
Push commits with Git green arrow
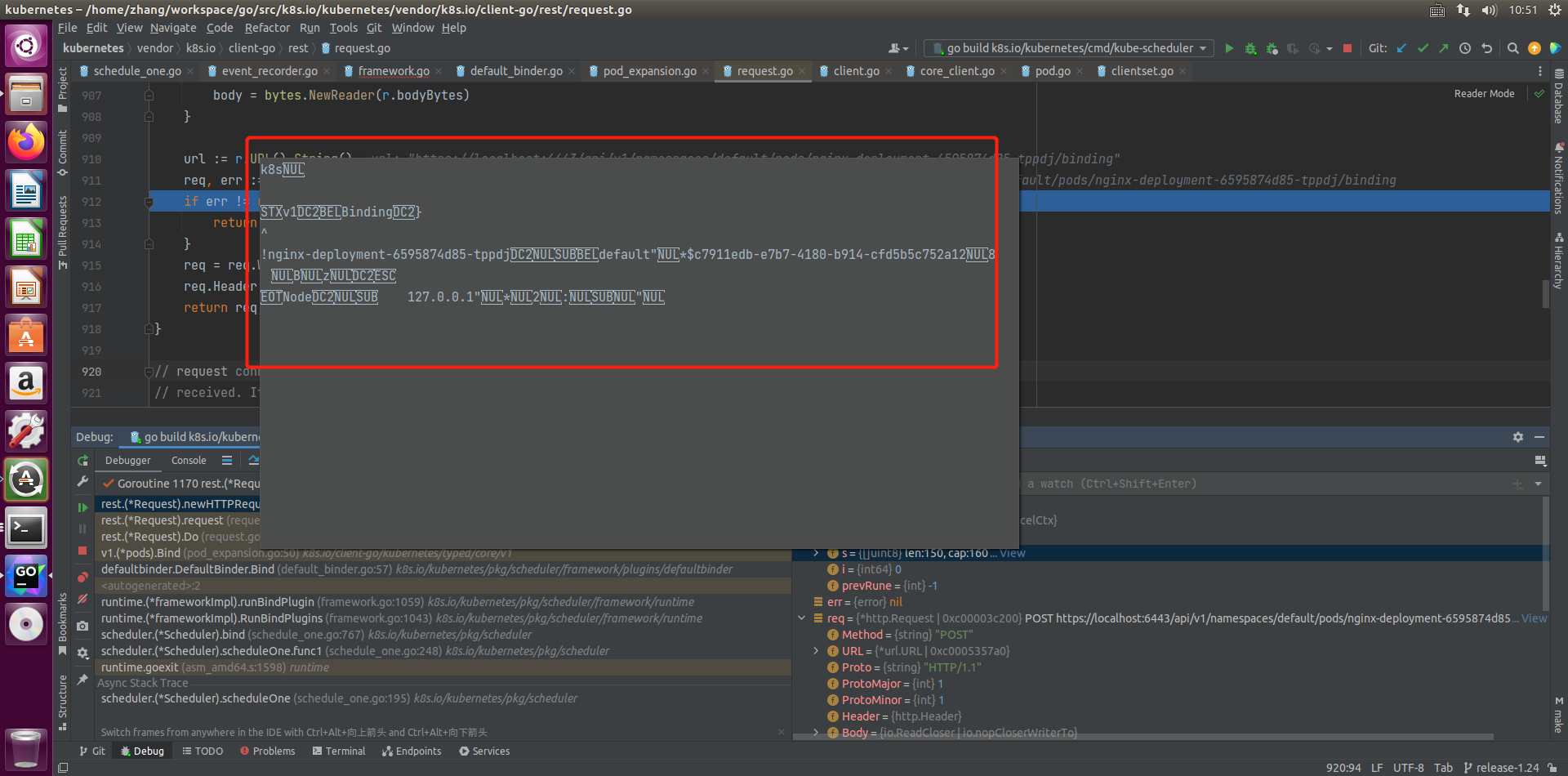coord(1444,48)
